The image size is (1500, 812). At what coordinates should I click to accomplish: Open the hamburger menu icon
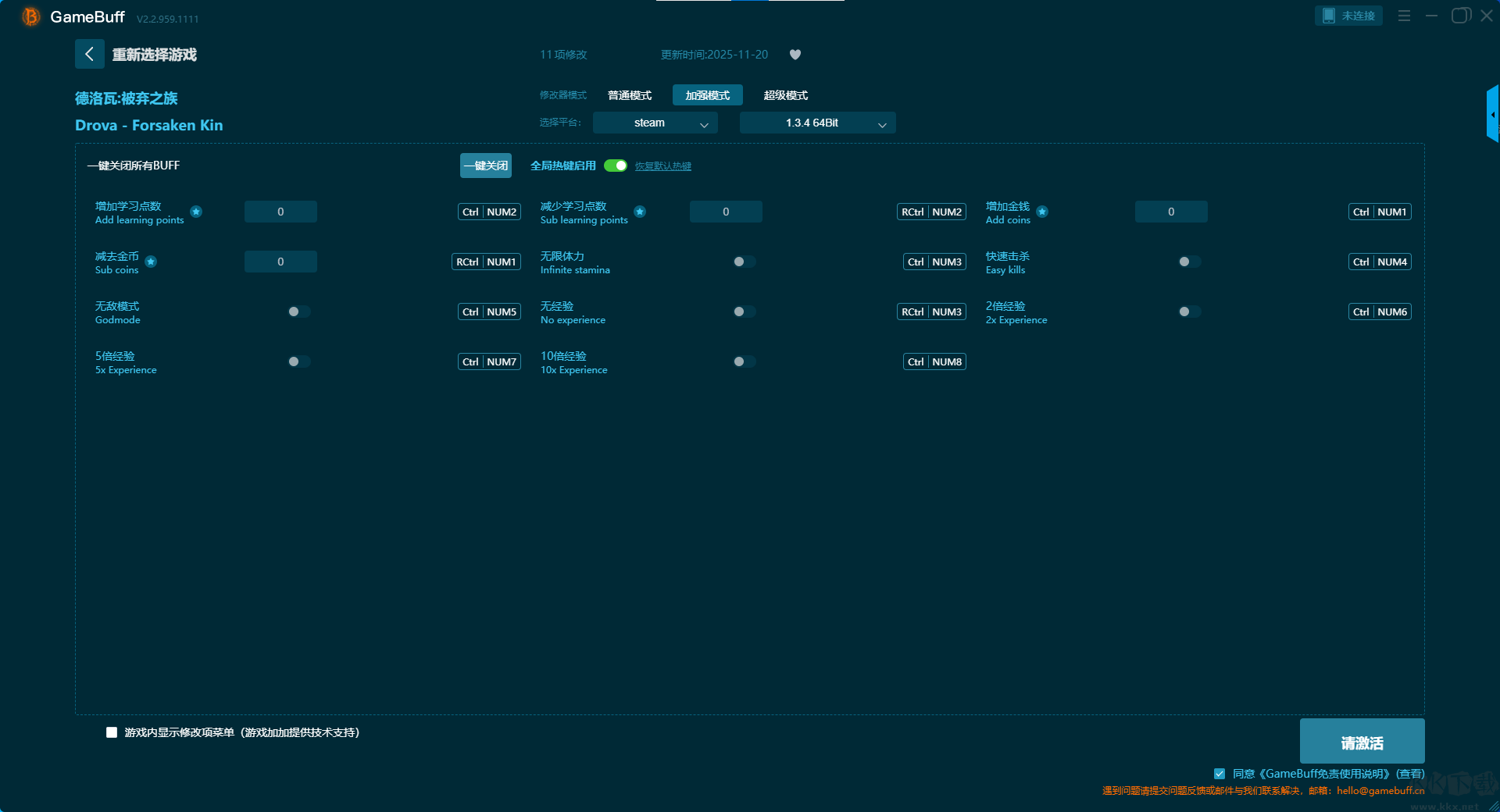click(1404, 16)
